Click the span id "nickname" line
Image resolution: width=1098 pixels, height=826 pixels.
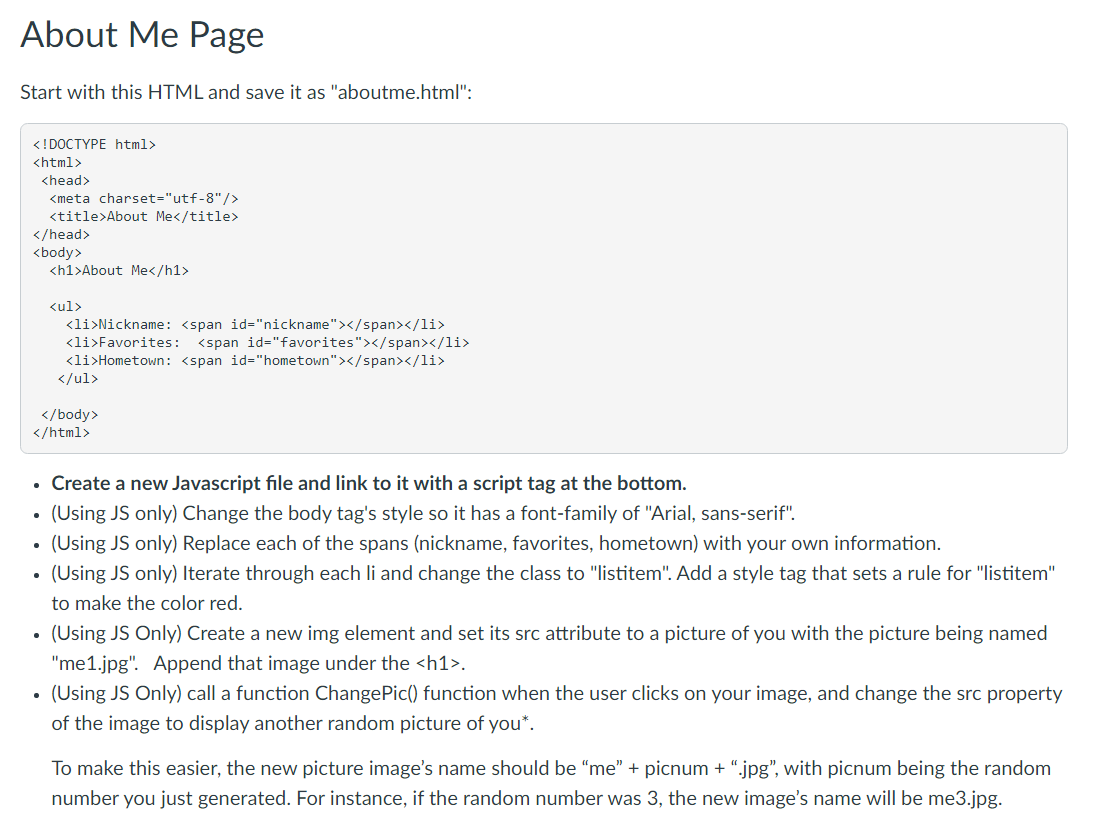[x=250, y=323]
